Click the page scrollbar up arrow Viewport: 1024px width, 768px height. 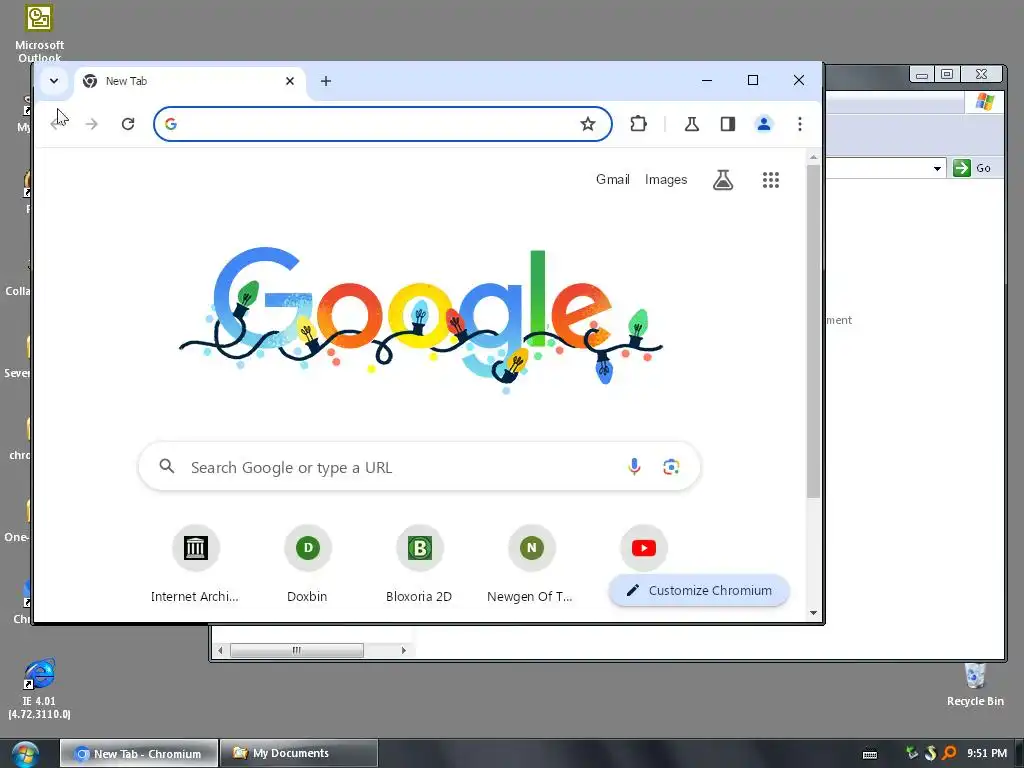pyautogui.click(x=813, y=157)
